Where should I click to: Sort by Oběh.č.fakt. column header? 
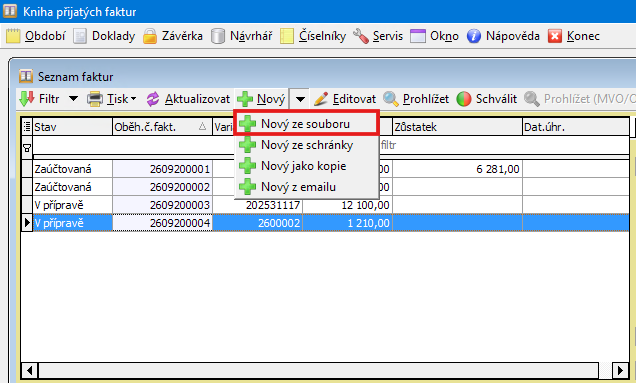pos(162,127)
